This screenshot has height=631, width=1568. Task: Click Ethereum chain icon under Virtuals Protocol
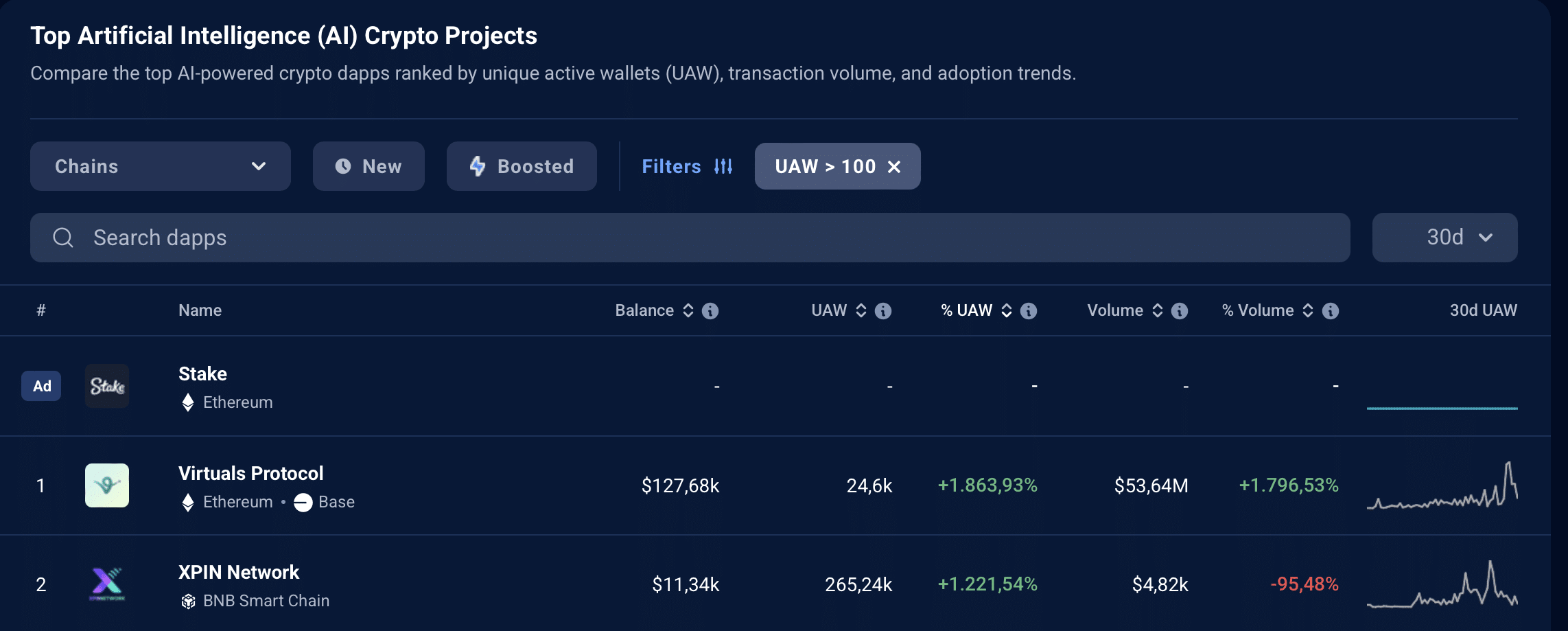[x=188, y=502]
